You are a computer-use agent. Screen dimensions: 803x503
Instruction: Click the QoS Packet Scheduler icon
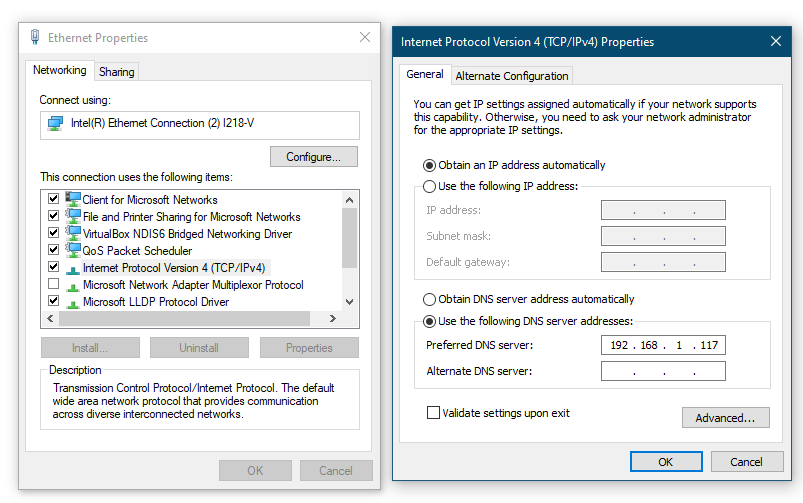click(x=73, y=250)
